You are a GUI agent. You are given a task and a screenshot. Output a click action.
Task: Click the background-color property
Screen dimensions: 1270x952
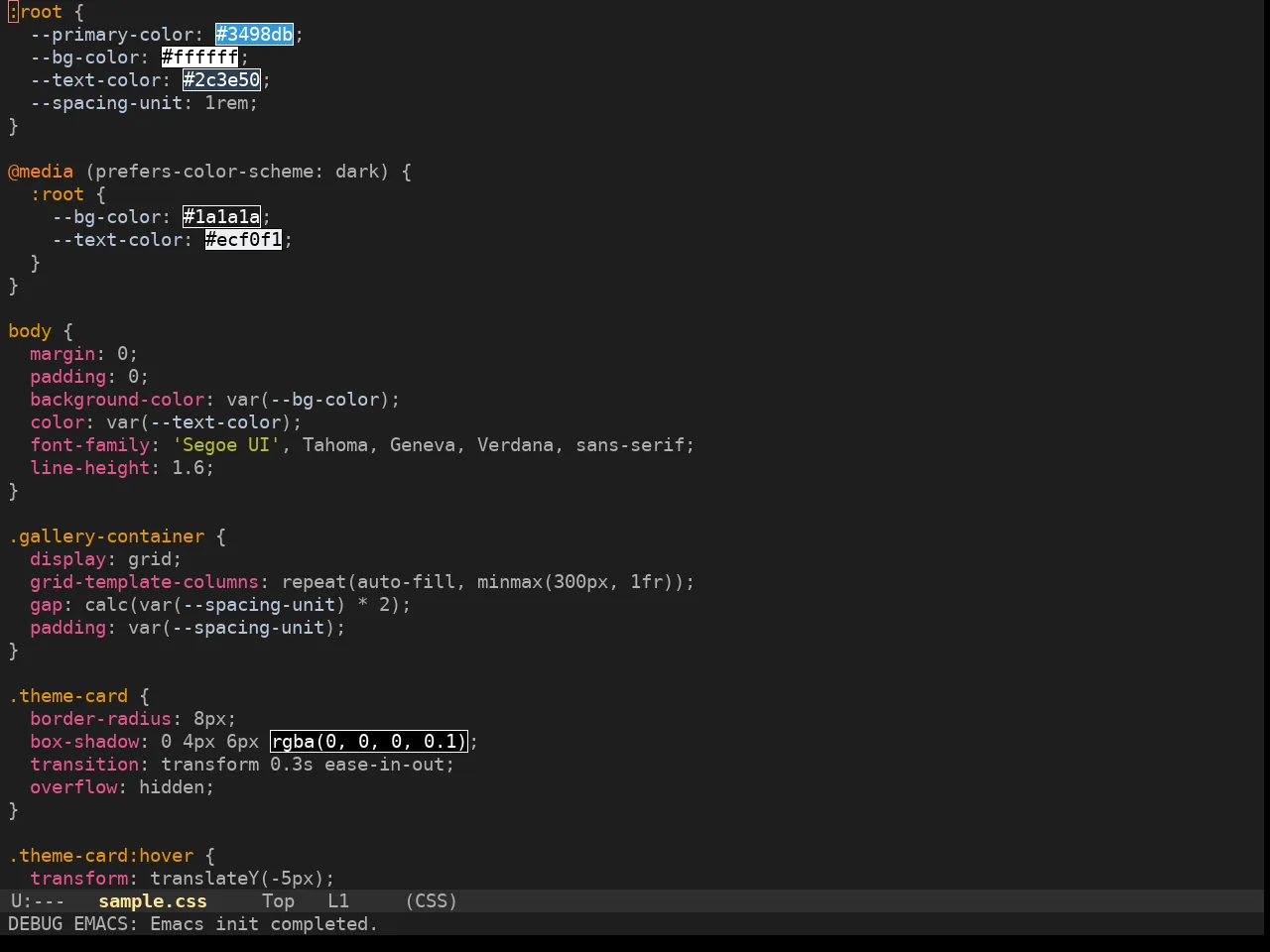(117, 400)
